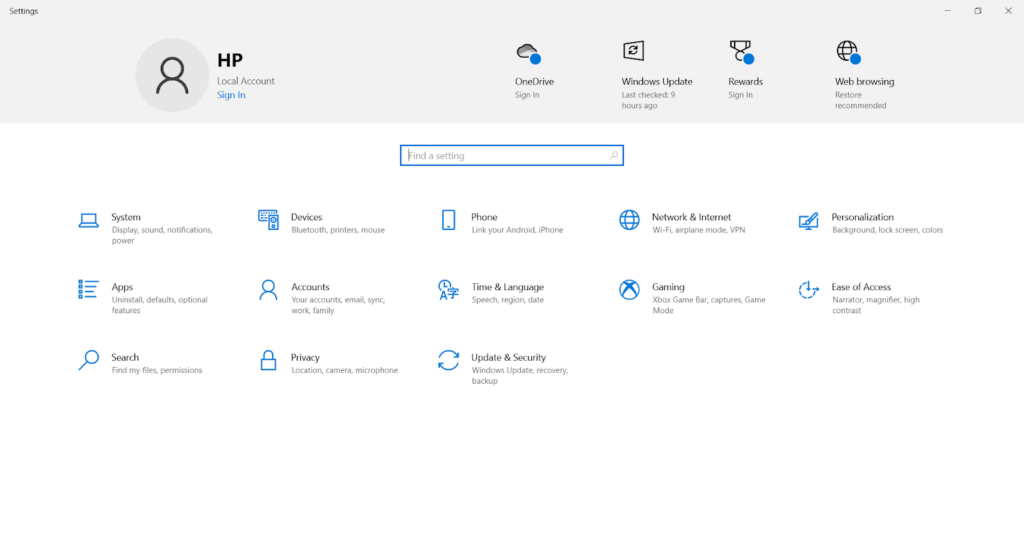Open Web browsing globe tile
This screenshot has height=556, width=1024.
865,74
